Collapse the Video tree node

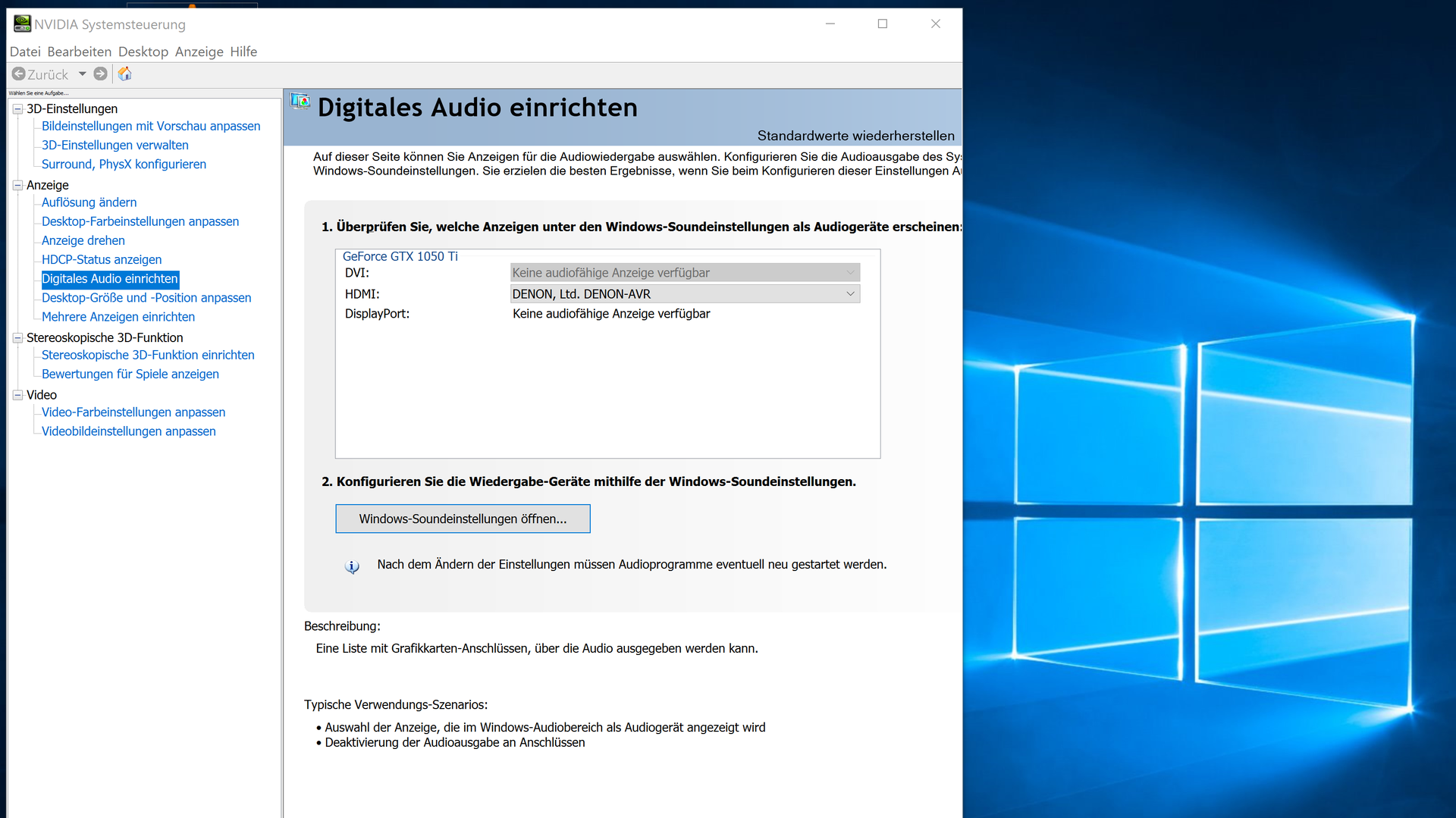[17, 395]
